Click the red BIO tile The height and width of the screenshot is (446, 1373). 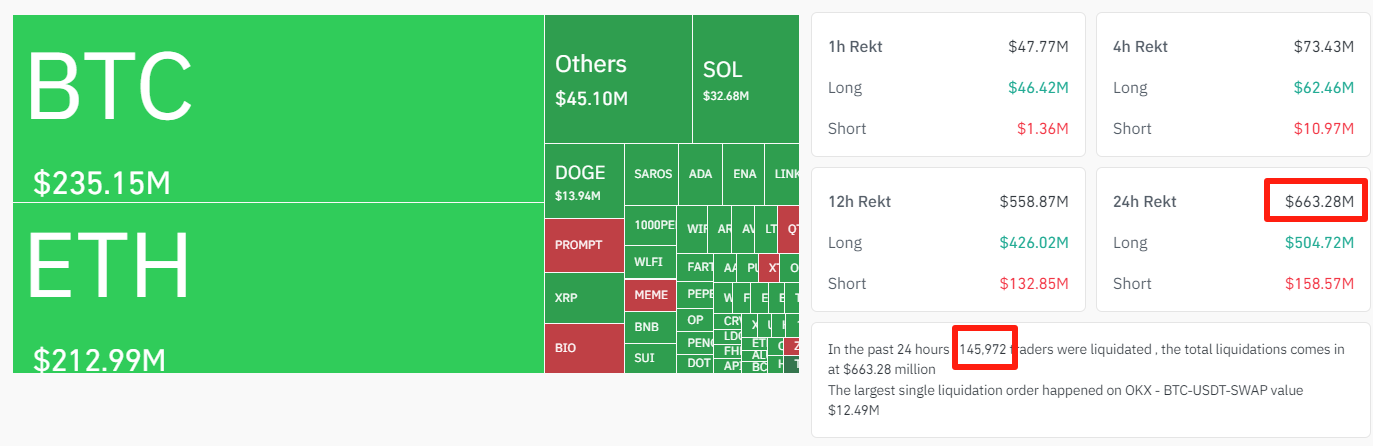click(584, 348)
